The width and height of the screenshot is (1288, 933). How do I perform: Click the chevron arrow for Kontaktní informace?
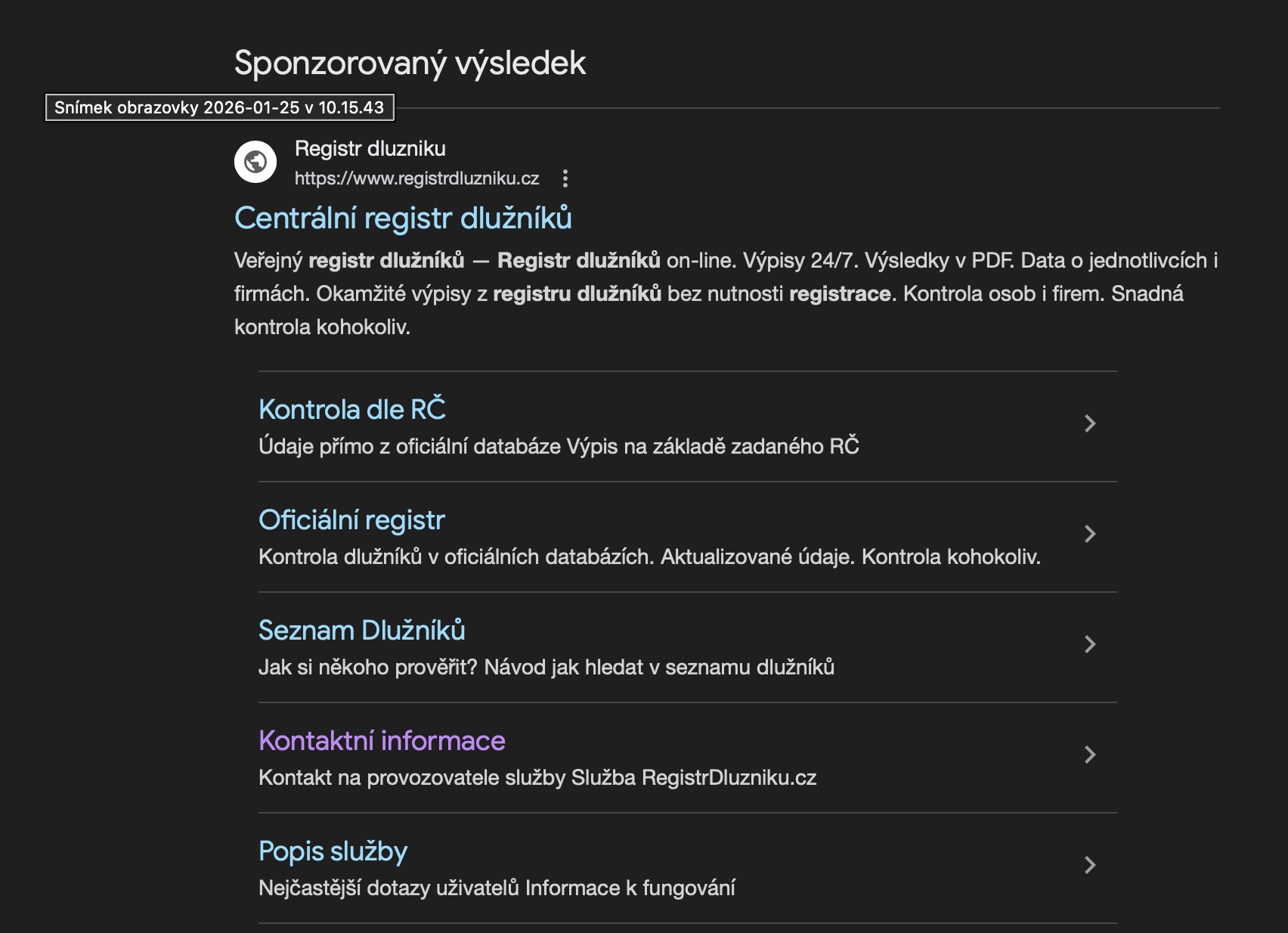[1089, 755]
